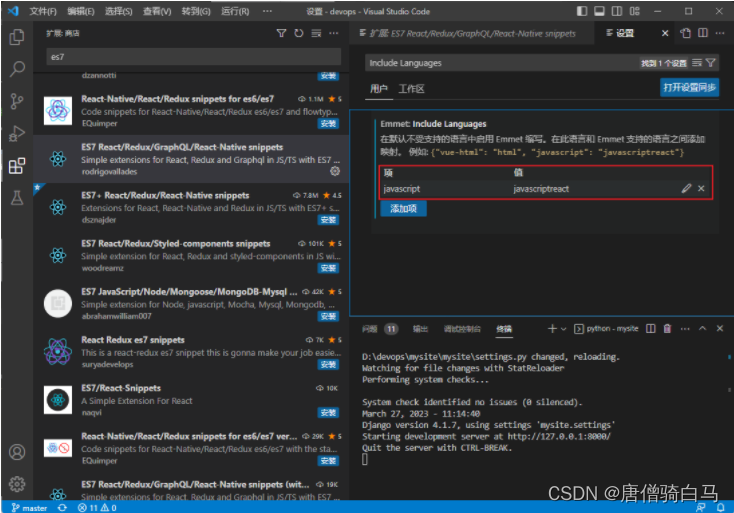The image size is (734, 513).
Task: Select the 工作区 settings tab
Action: 411,88
